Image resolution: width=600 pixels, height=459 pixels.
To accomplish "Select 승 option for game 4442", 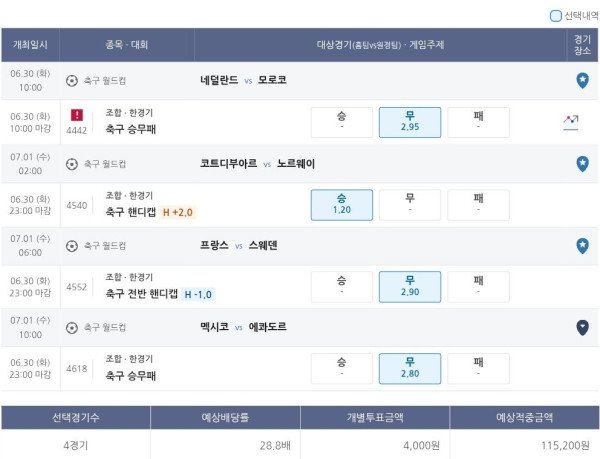I will point(342,122).
